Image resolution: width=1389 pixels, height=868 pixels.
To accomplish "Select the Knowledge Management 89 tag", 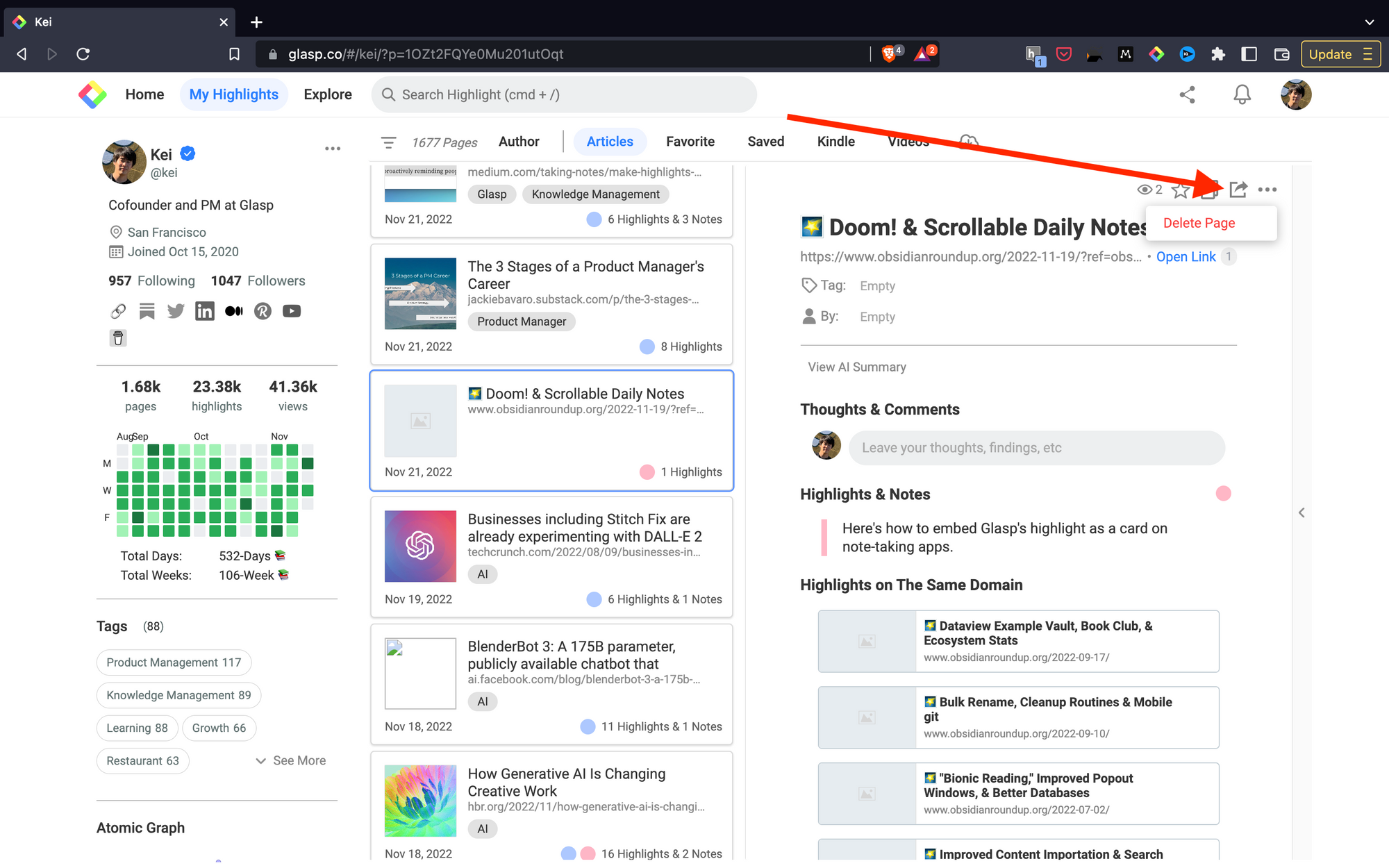I will pos(178,695).
